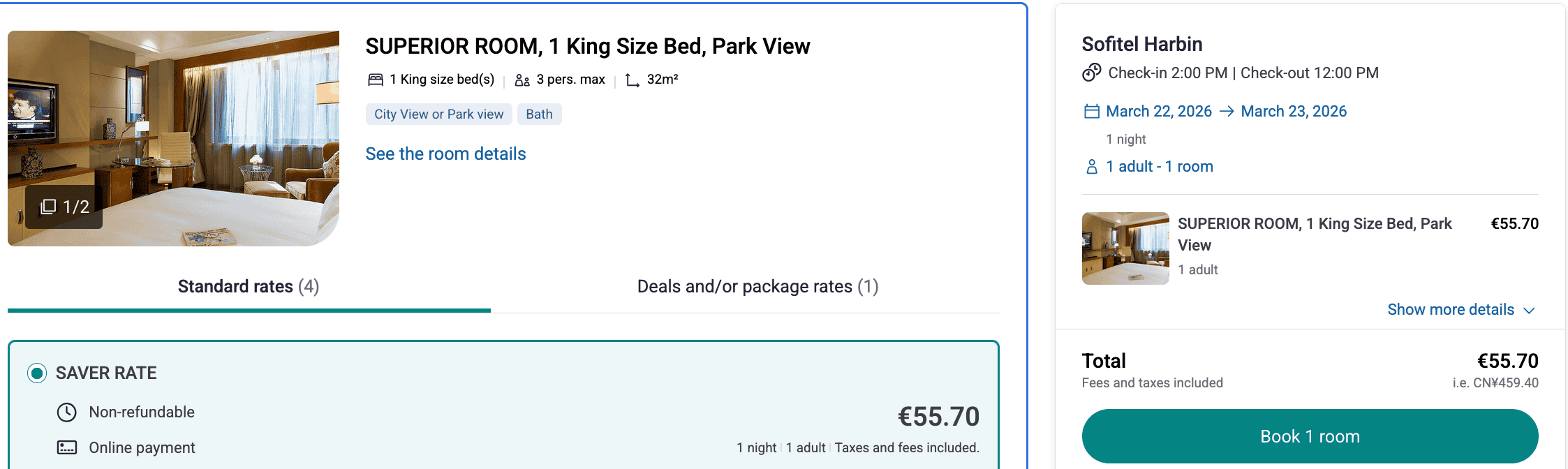Open the March 22, 2026 date selector
This screenshot has height=469, width=1568.
click(1159, 112)
